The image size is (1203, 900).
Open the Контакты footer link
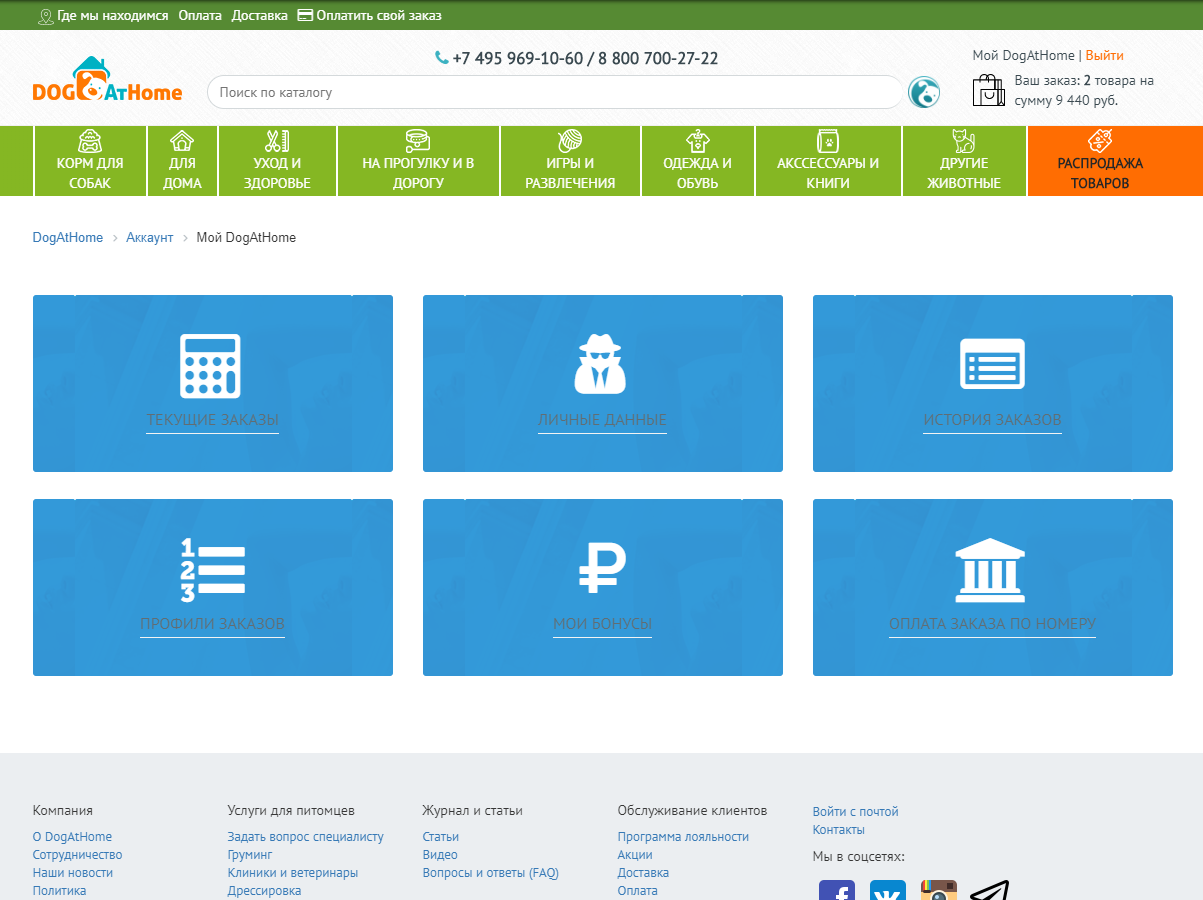coord(838,830)
